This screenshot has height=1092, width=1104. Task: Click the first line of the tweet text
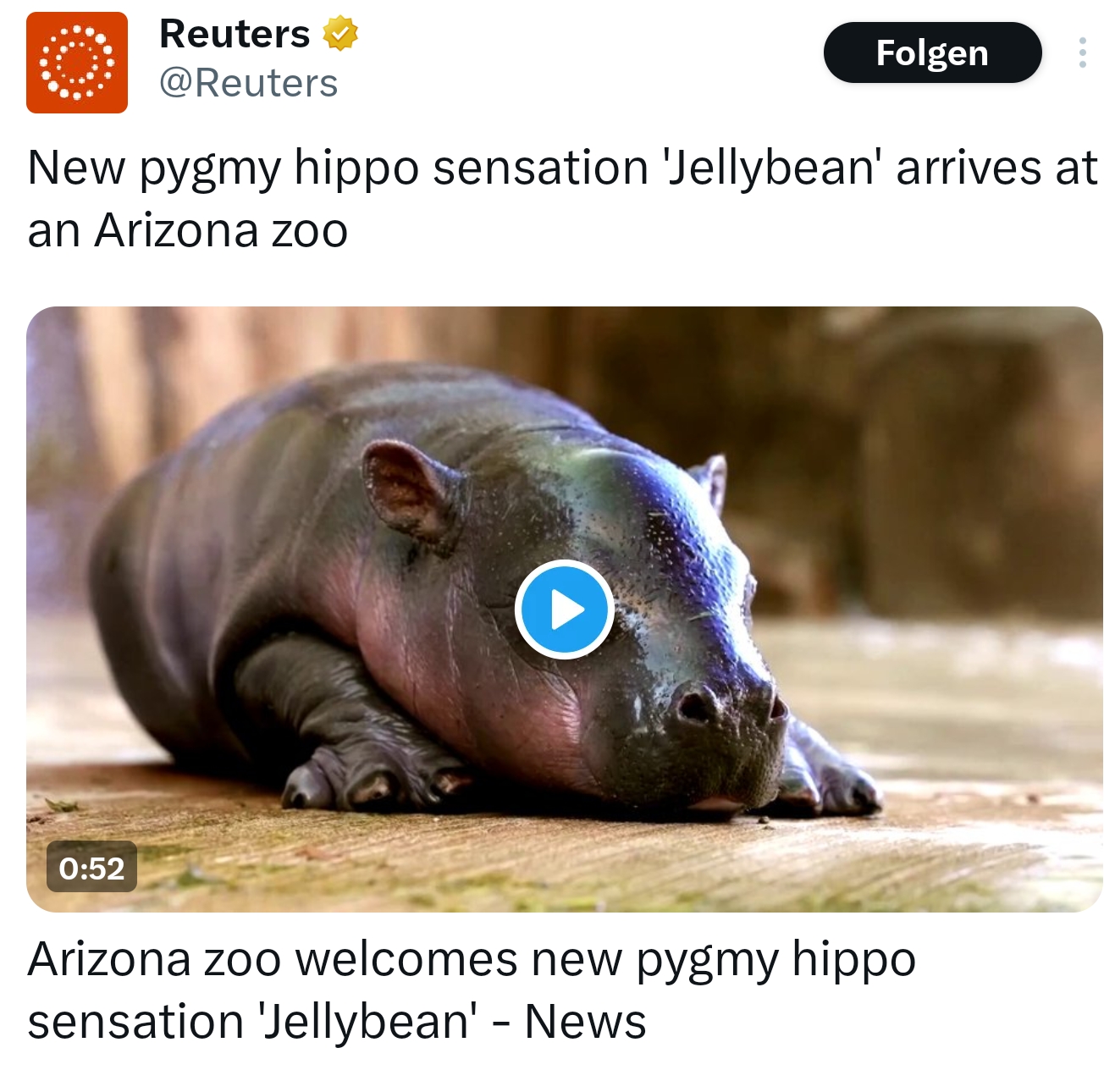point(563,168)
